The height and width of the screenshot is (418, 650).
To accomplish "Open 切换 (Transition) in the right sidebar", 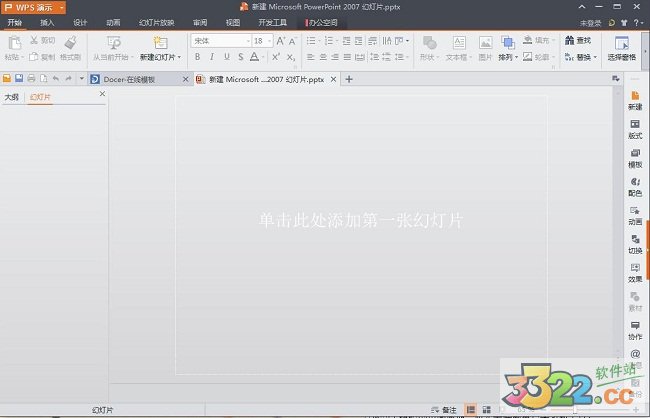I will 635,244.
